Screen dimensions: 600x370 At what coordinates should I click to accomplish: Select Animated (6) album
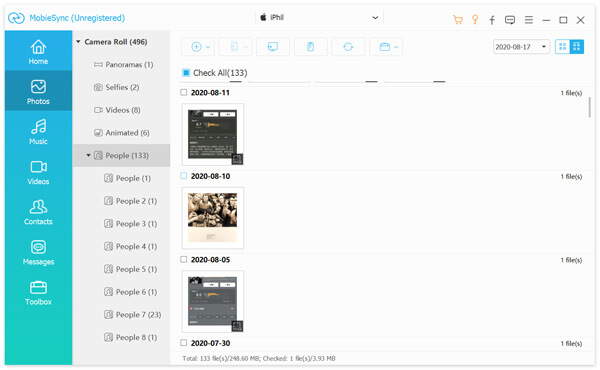click(122, 133)
